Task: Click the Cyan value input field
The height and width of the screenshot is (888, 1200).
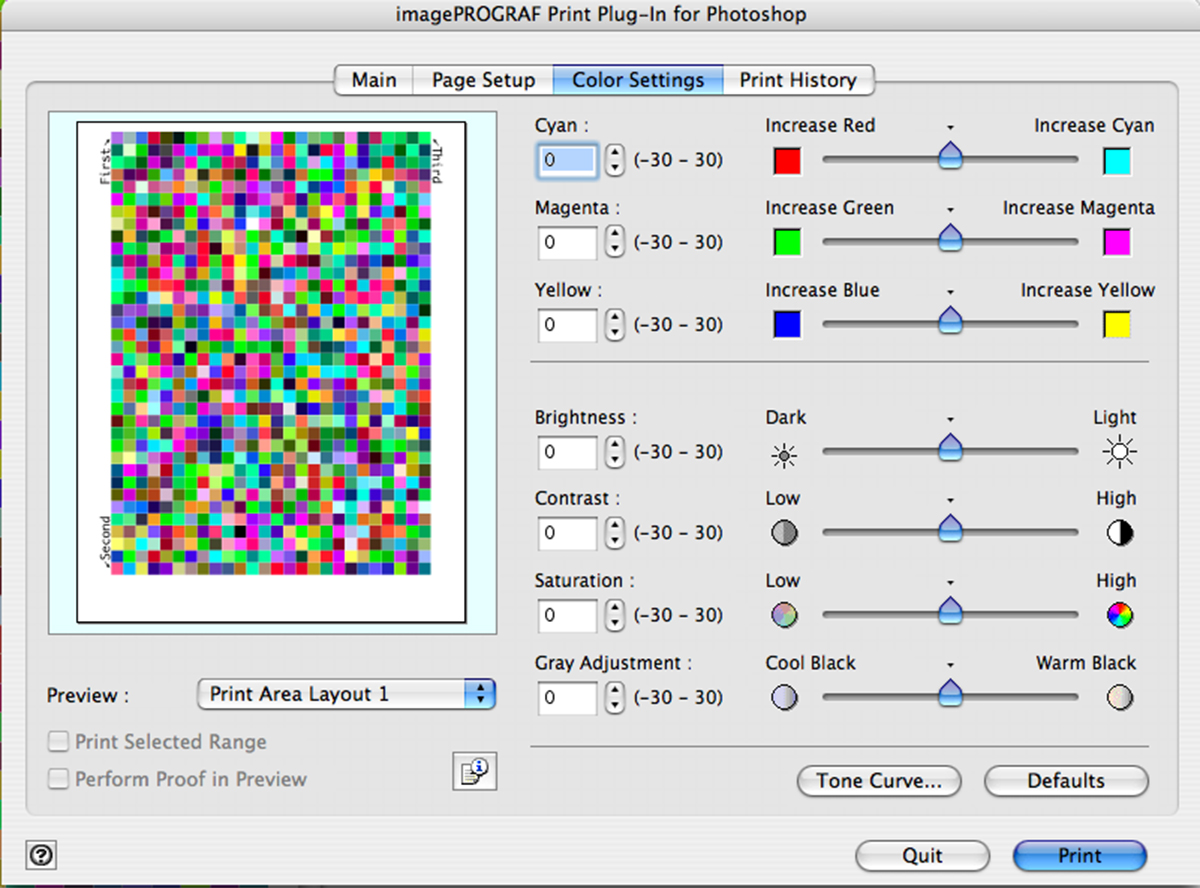Action: [567, 160]
